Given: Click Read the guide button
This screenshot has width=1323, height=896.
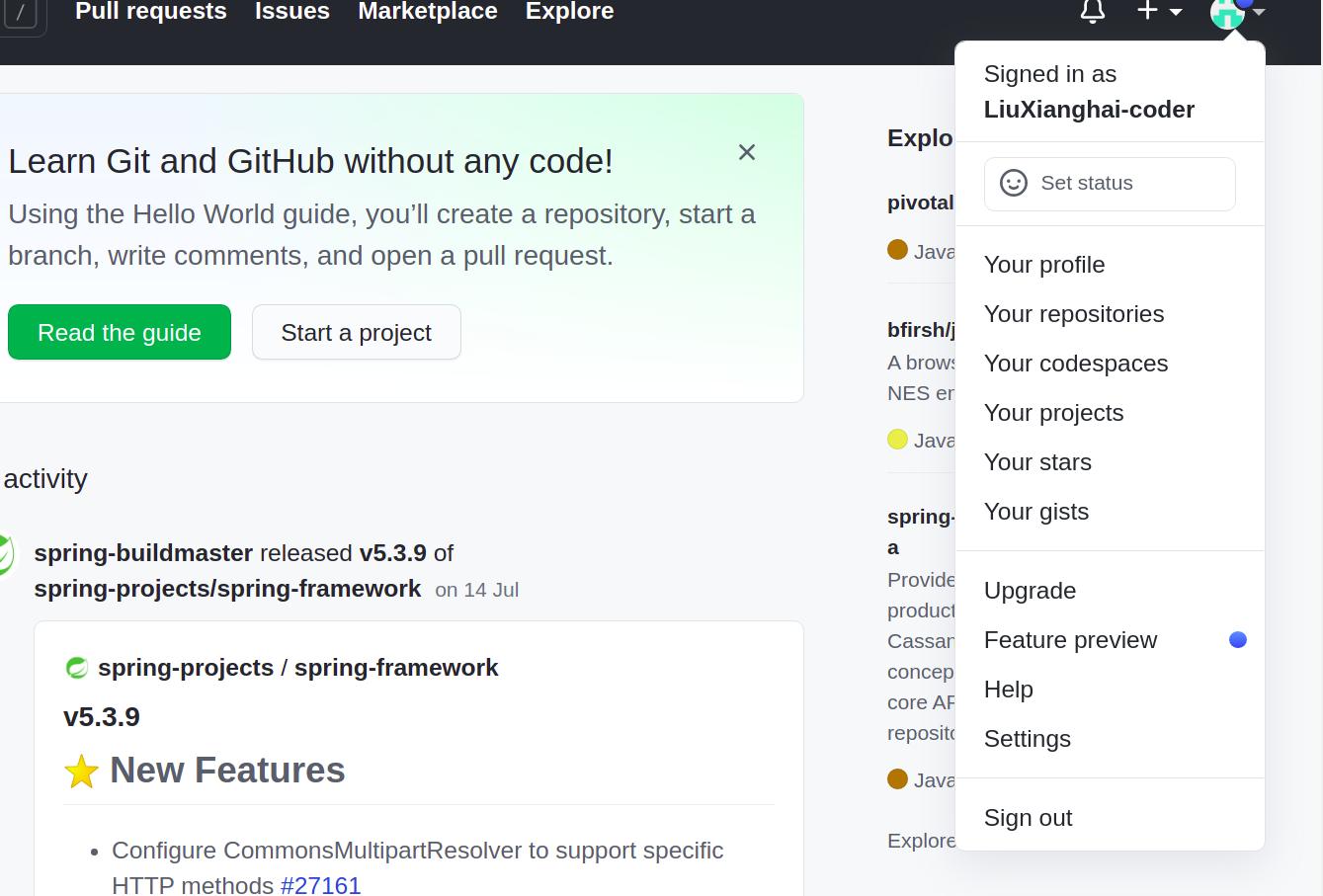Looking at the screenshot, I should pyautogui.click(x=120, y=332).
